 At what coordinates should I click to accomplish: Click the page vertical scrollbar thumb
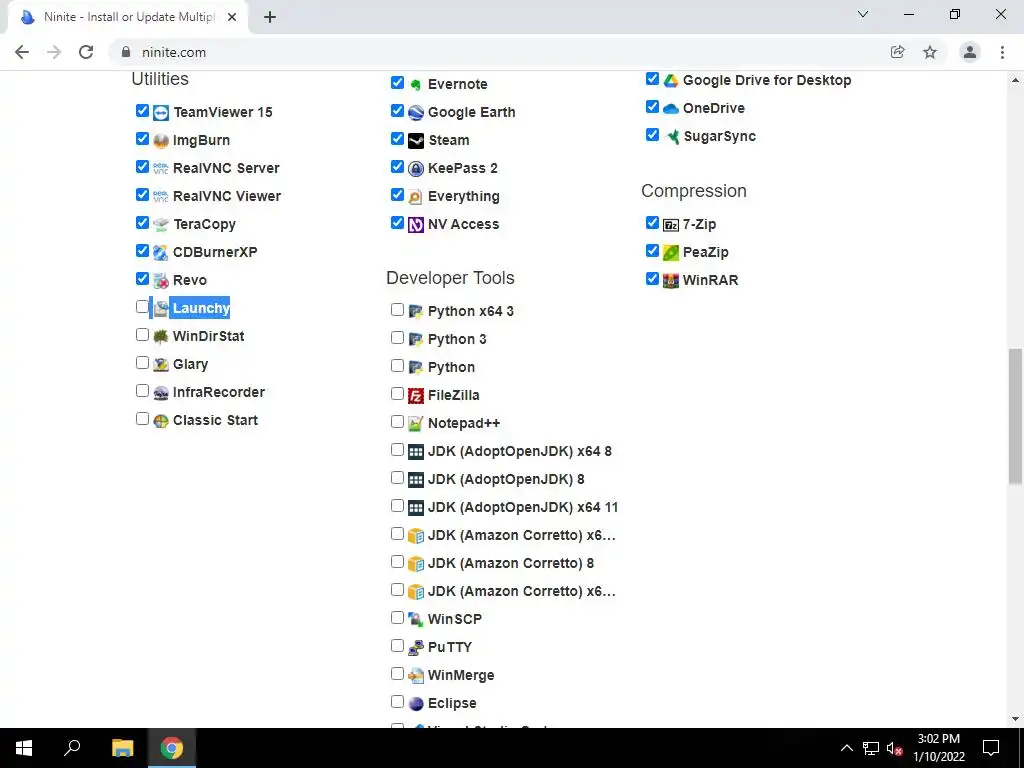point(1015,416)
